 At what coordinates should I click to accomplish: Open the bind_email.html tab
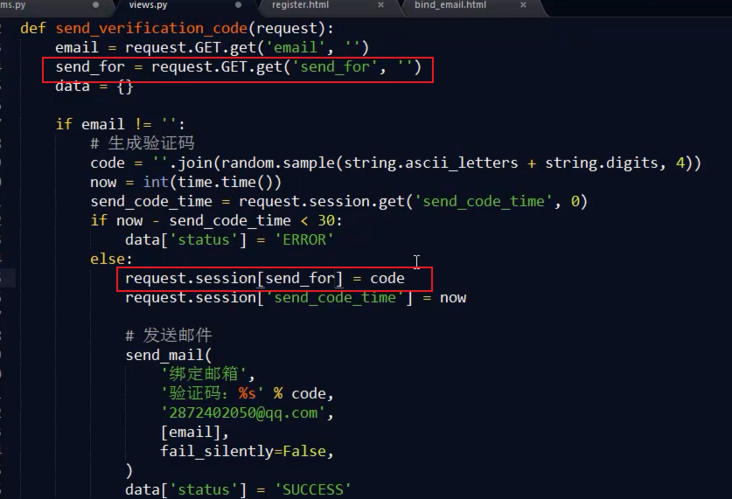450,5
